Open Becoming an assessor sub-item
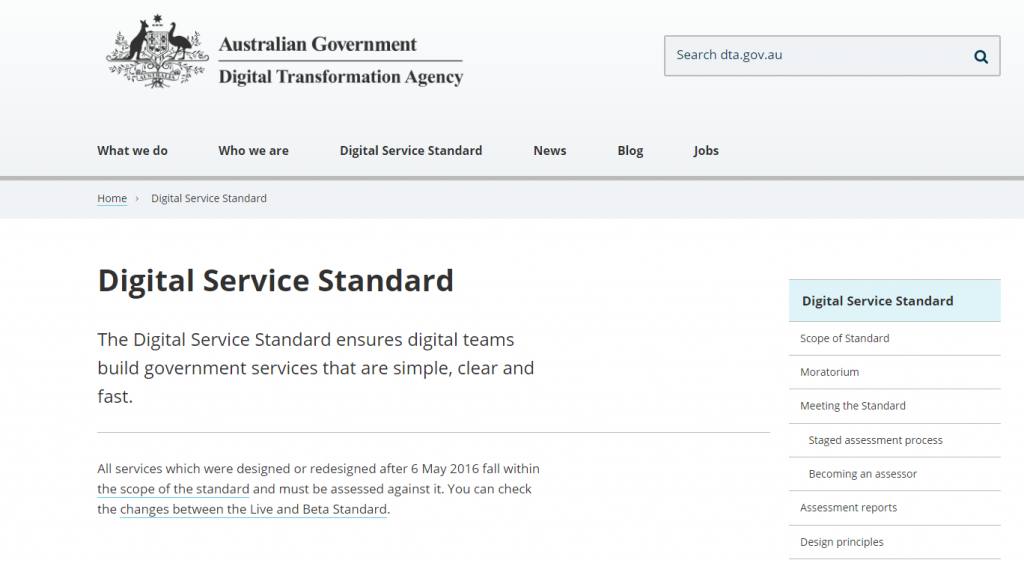Viewport: 1024px width, 563px height. 895,474
